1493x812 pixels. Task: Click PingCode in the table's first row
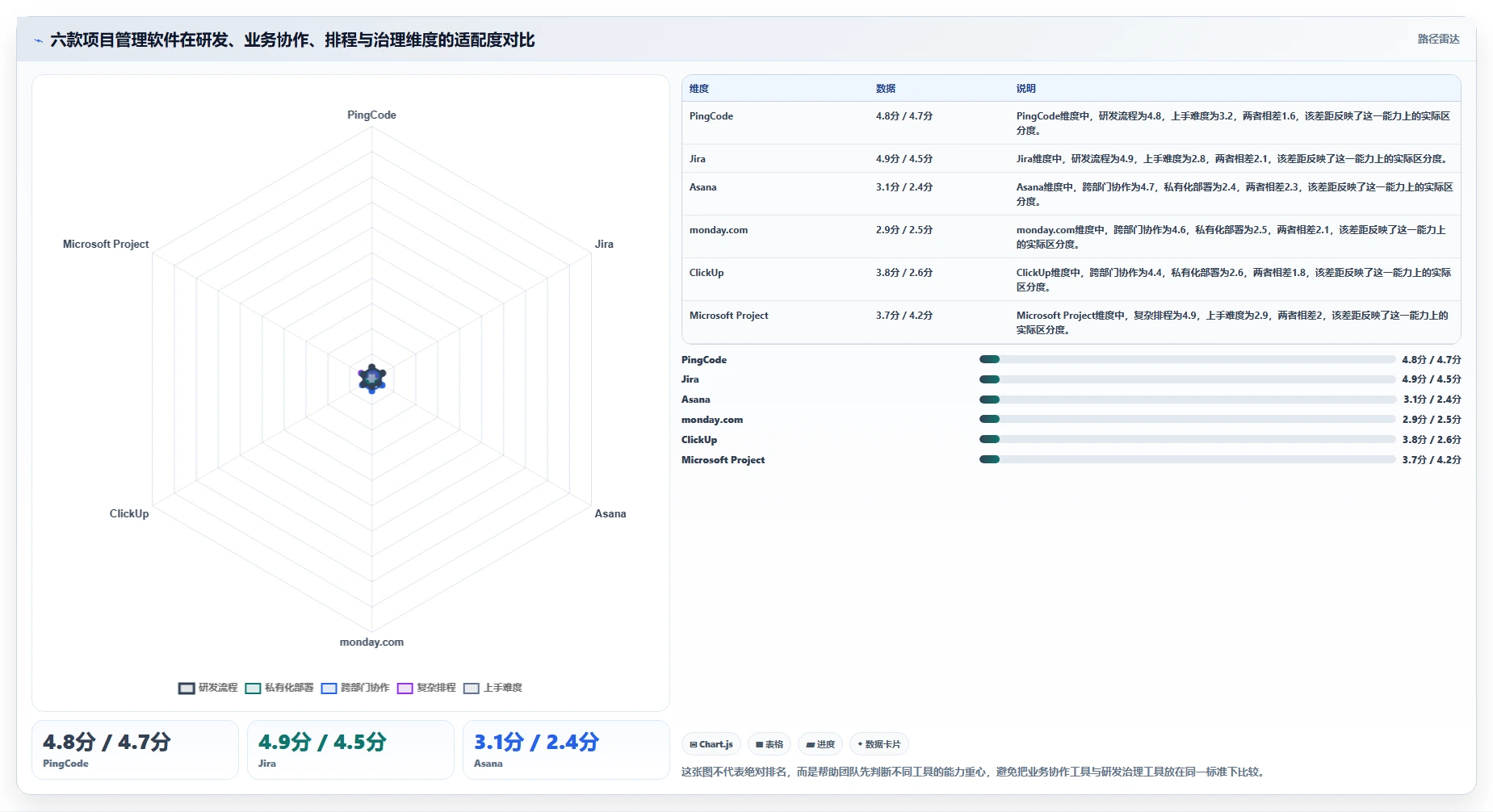click(711, 116)
